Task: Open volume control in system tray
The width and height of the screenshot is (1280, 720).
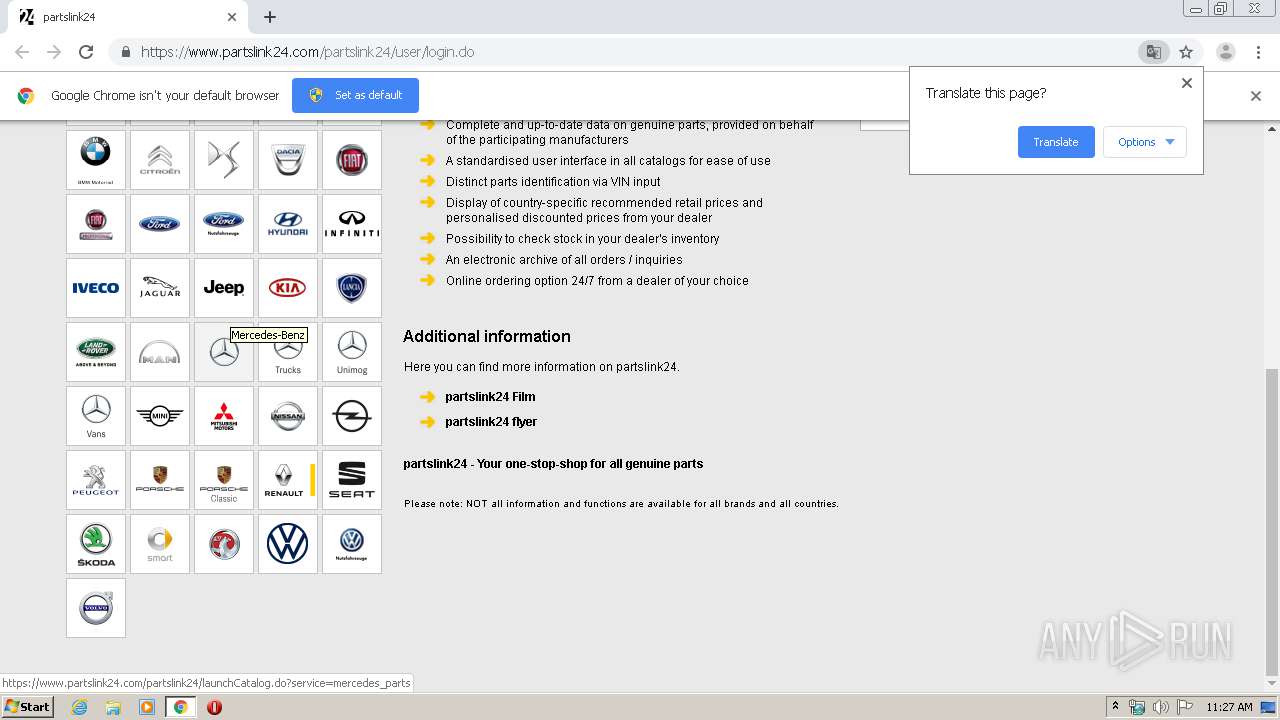Action: pos(1160,707)
